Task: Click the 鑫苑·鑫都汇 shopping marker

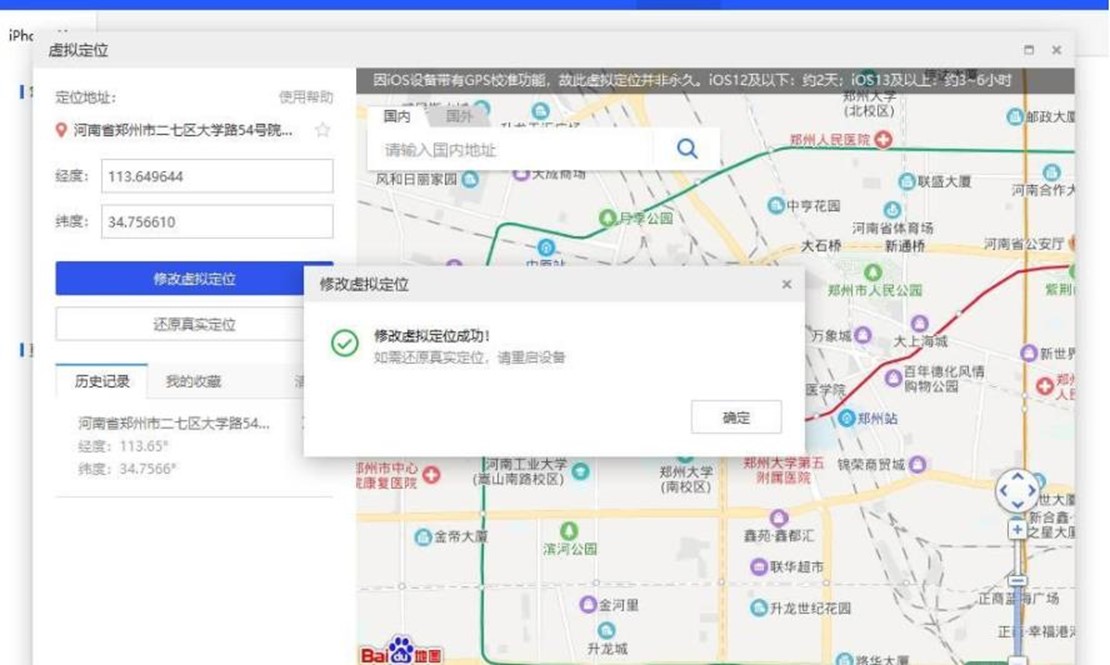Action: pyautogui.click(x=779, y=518)
